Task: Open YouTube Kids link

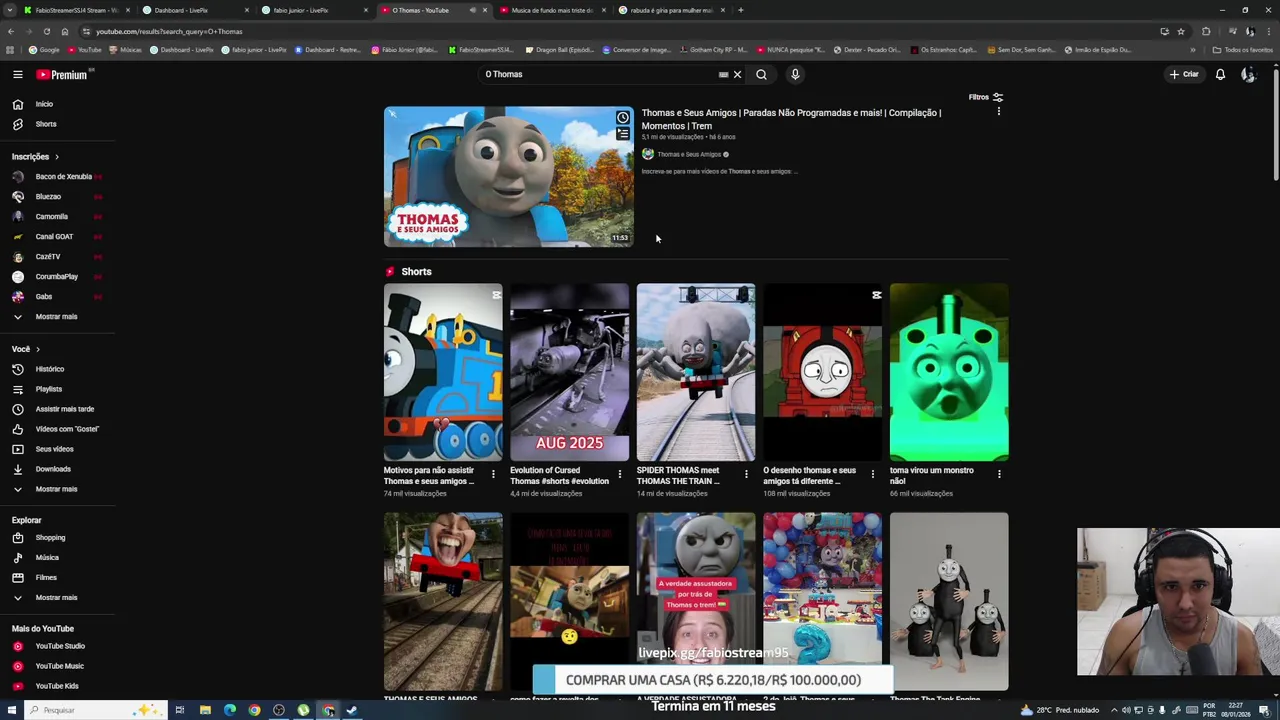Action: tap(57, 686)
